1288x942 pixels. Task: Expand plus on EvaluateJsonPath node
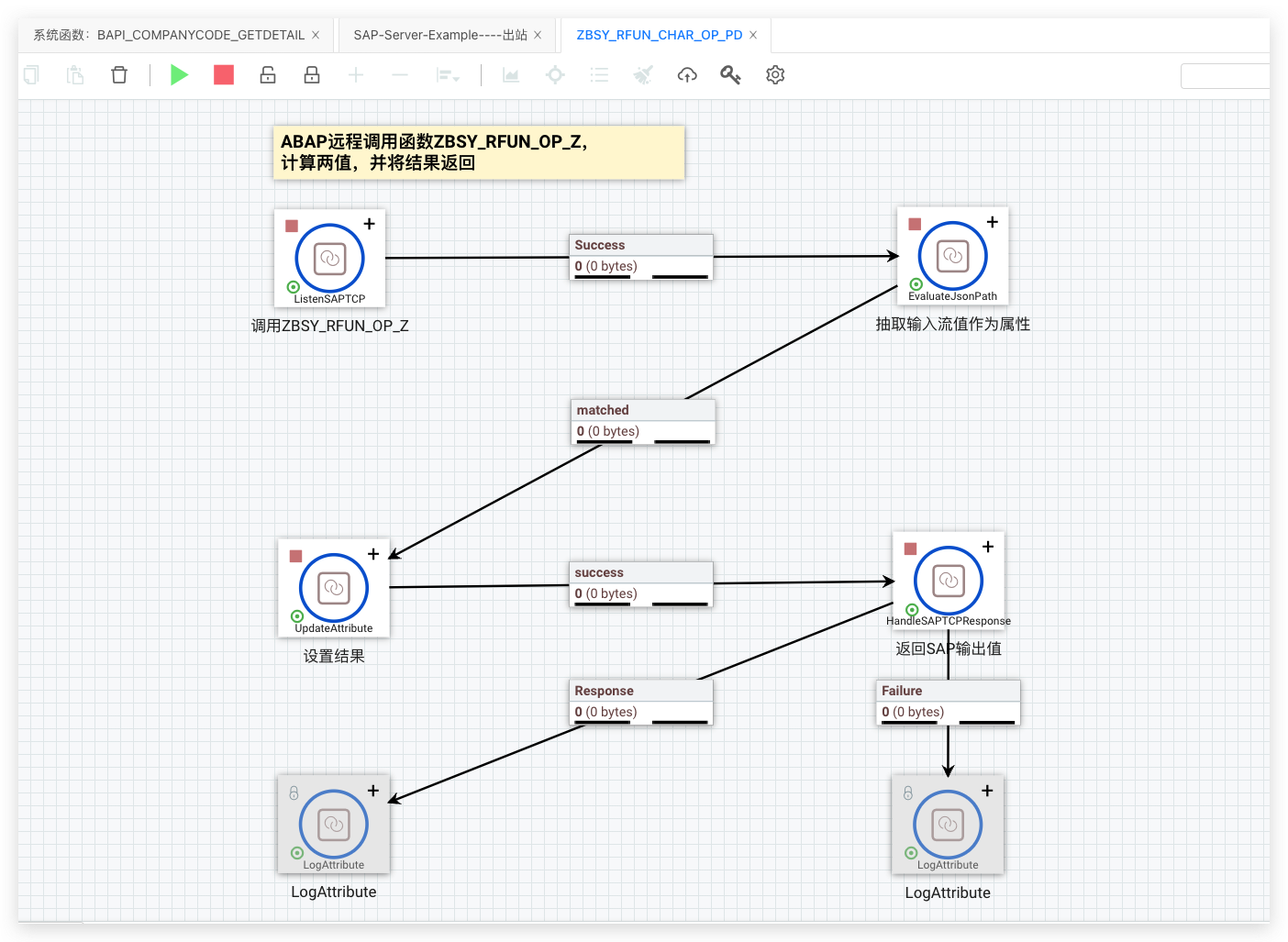(x=992, y=222)
